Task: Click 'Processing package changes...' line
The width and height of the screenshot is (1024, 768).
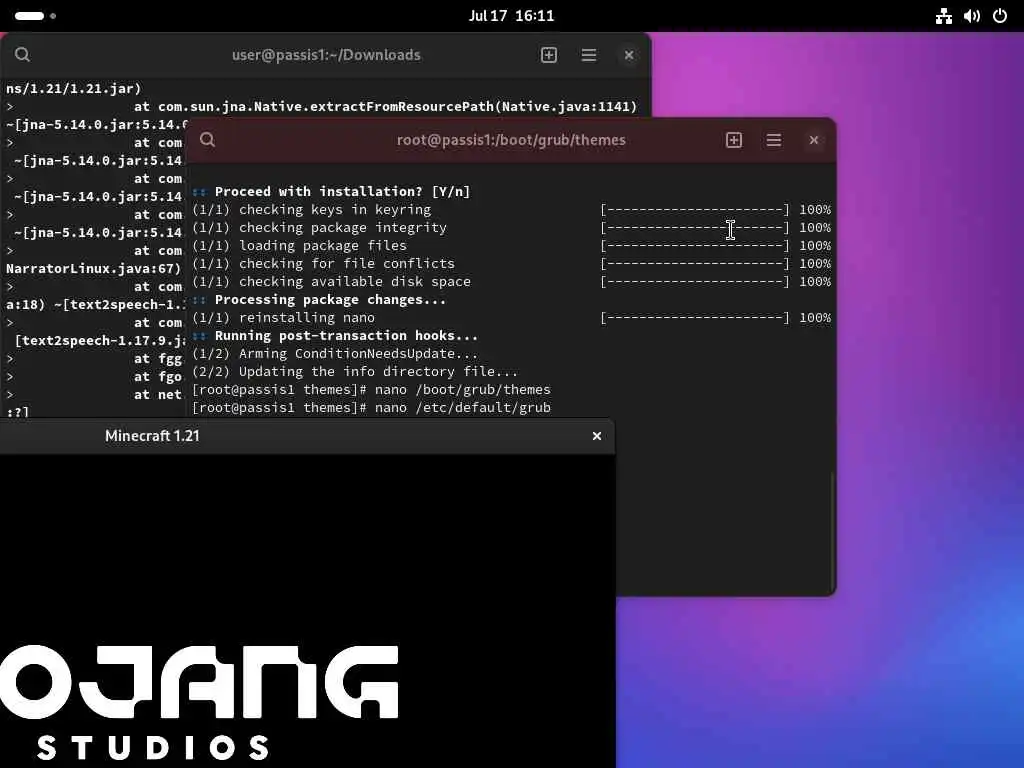Action: point(330,299)
